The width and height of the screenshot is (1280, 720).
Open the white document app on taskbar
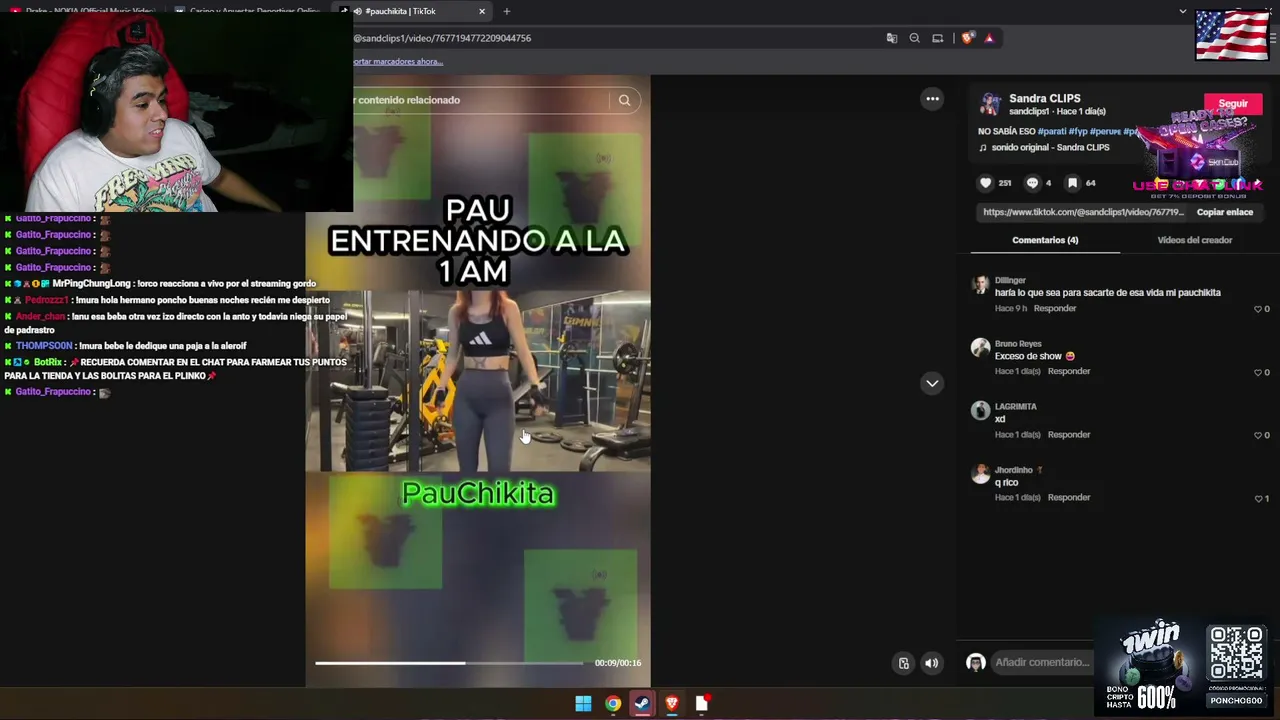click(x=702, y=703)
